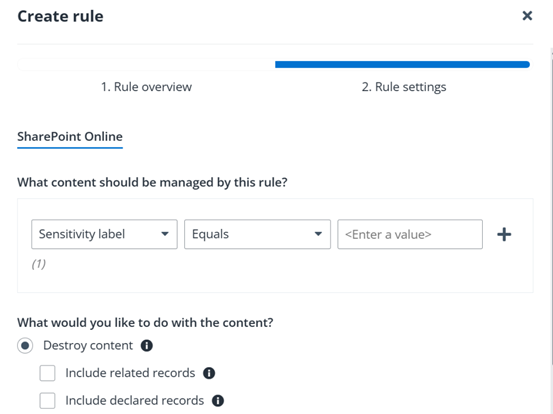Image resolution: width=553 pixels, height=414 pixels.
Task: Select the Destroy content radio button
Action: (x=25, y=346)
